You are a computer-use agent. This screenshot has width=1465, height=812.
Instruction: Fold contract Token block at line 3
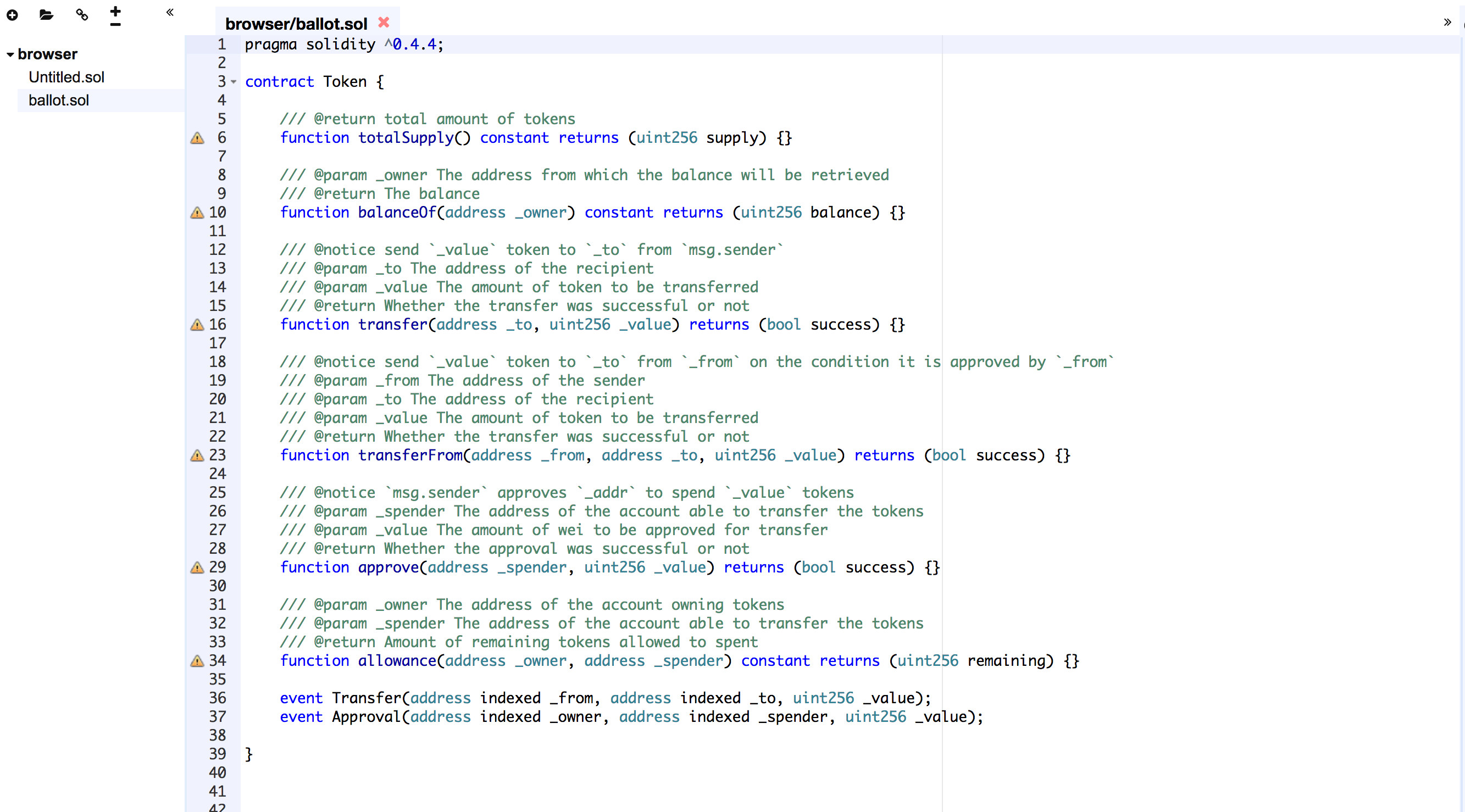pos(234,82)
